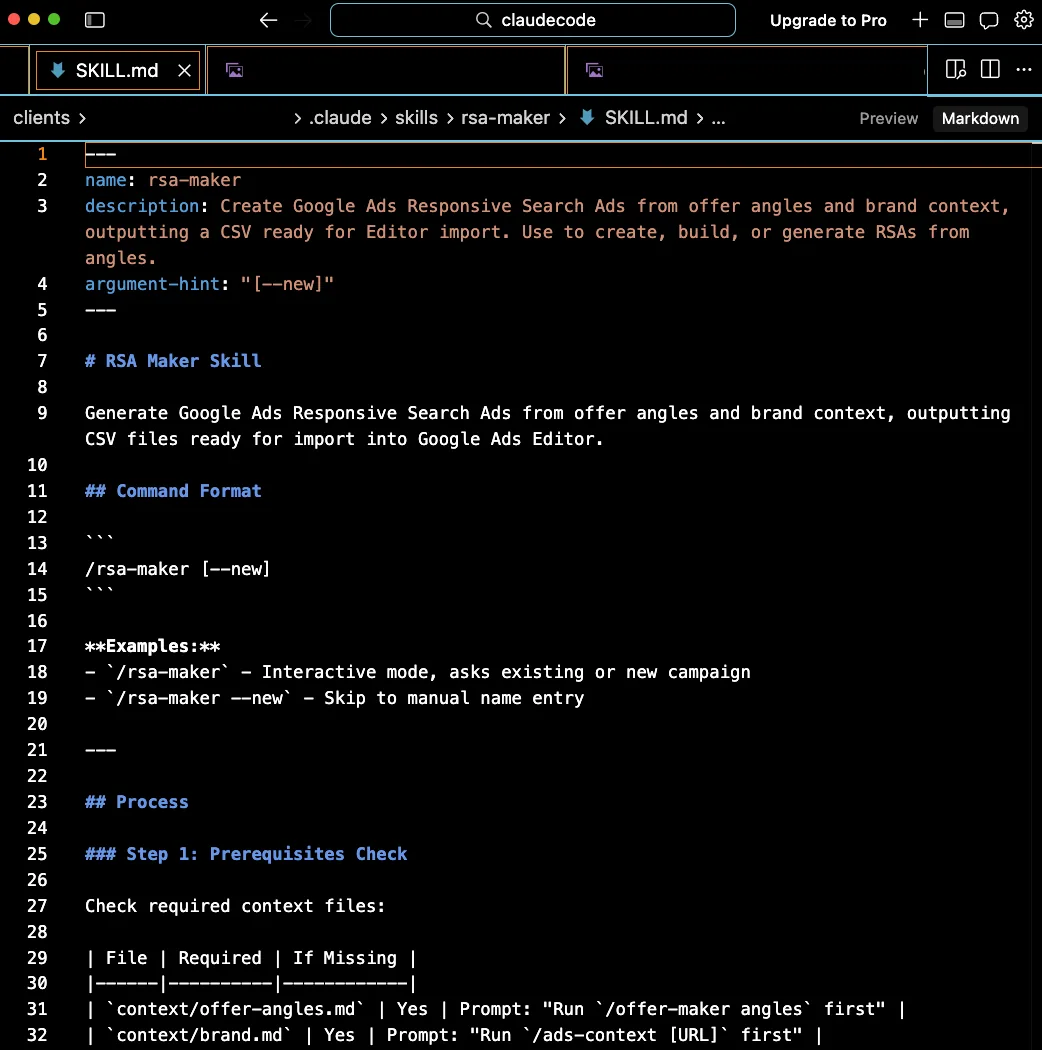Switch to Preview mode
This screenshot has height=1050, width=1042.
(889, 119)
